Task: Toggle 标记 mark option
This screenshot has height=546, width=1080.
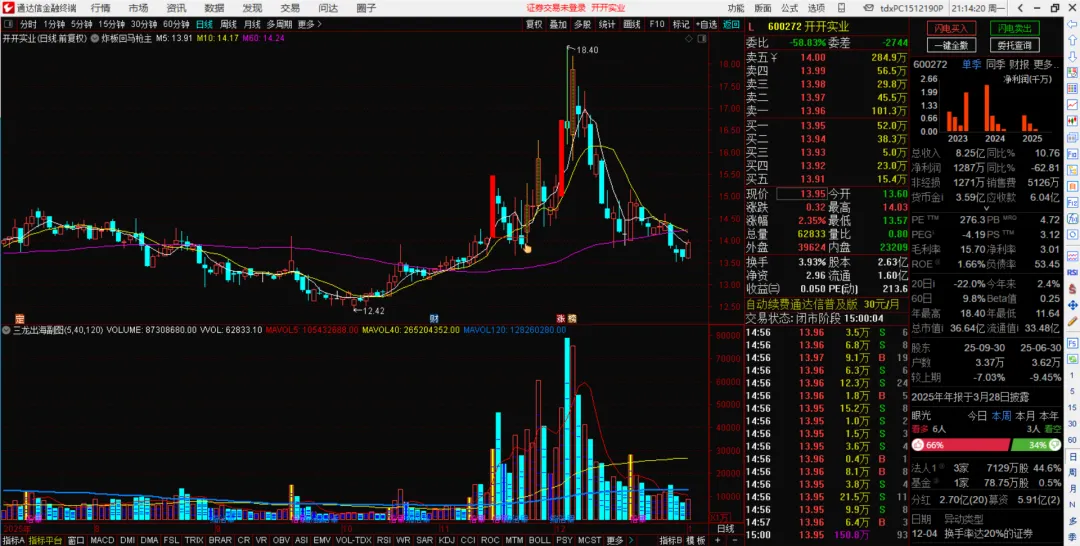Action: point(681,24)
